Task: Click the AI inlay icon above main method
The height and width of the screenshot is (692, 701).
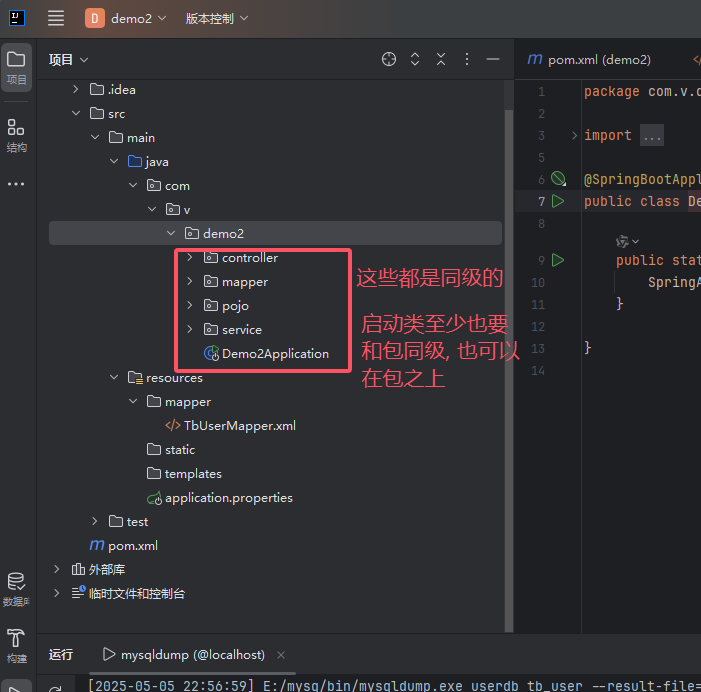Action: coord(622,241)
